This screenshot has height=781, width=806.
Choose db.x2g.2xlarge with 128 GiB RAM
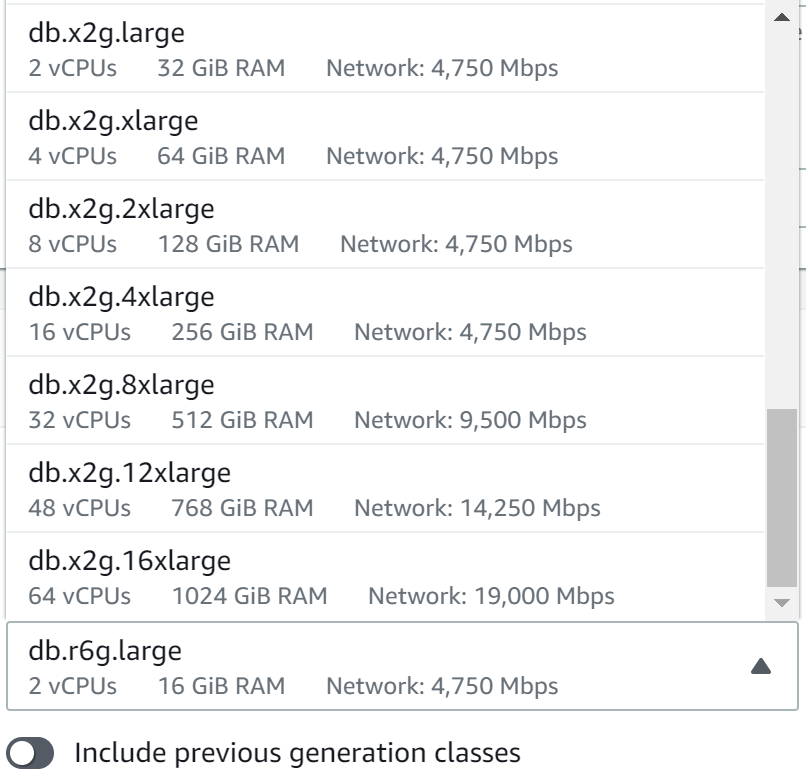(x=386, y=225)
